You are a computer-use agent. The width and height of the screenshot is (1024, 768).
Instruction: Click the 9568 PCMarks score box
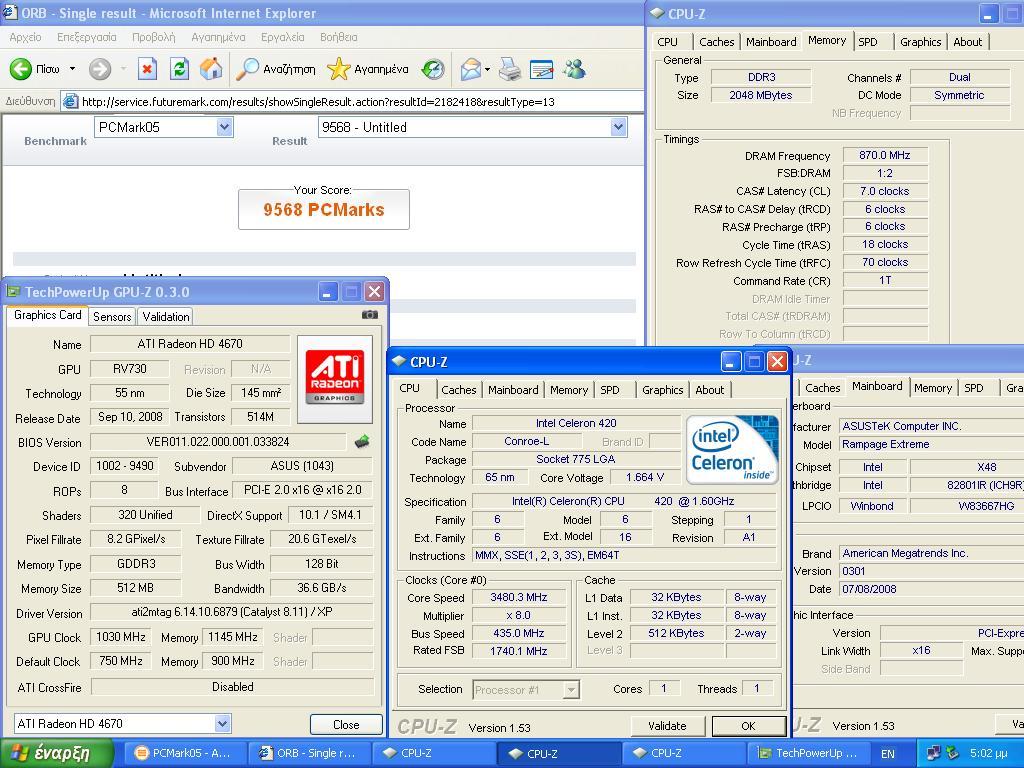click(x=324, y=209)
